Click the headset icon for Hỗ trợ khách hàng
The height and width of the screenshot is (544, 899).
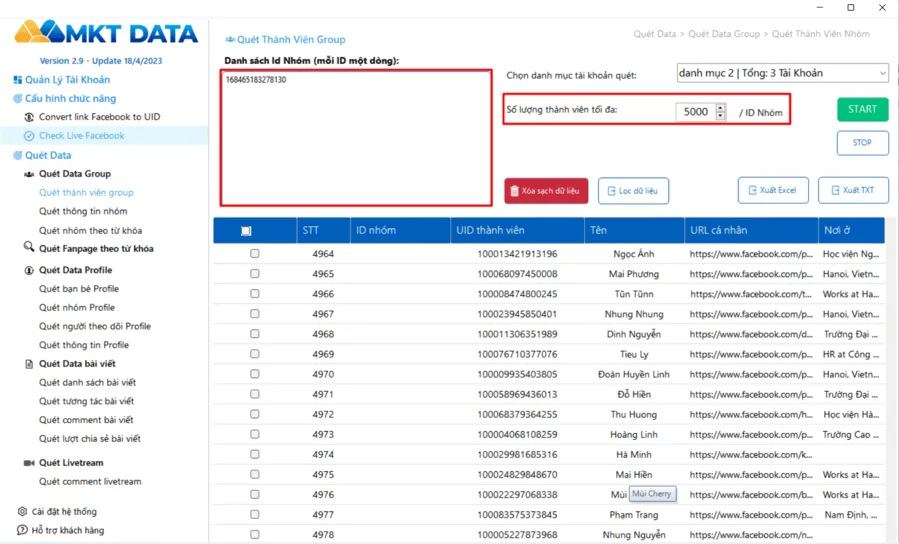(22, 530)
